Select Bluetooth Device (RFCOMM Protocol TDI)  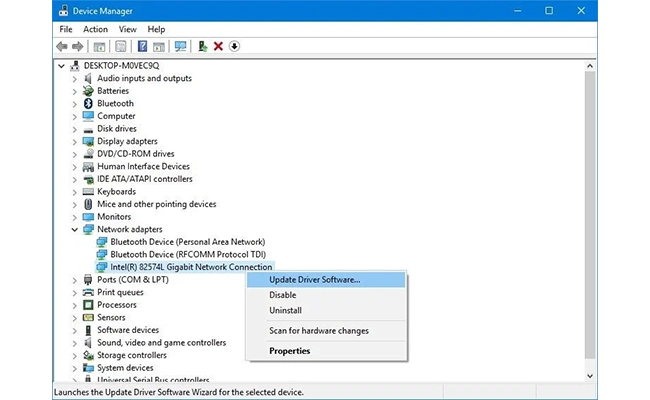[188, 254]
